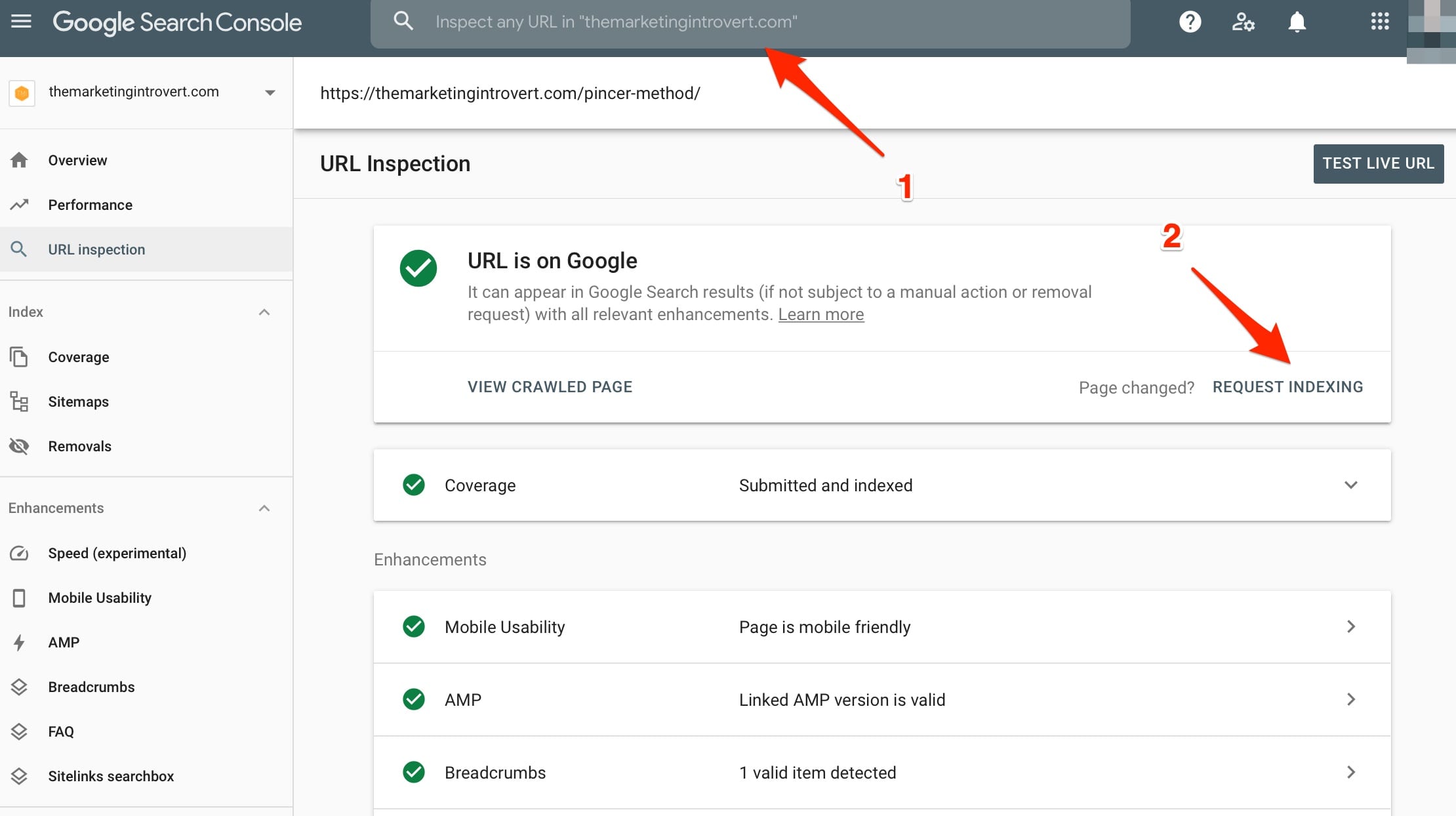The height and width of the screenshot is (816, 1456).
Task: Click the AMP lightning bolt icon
Action: 19,642
